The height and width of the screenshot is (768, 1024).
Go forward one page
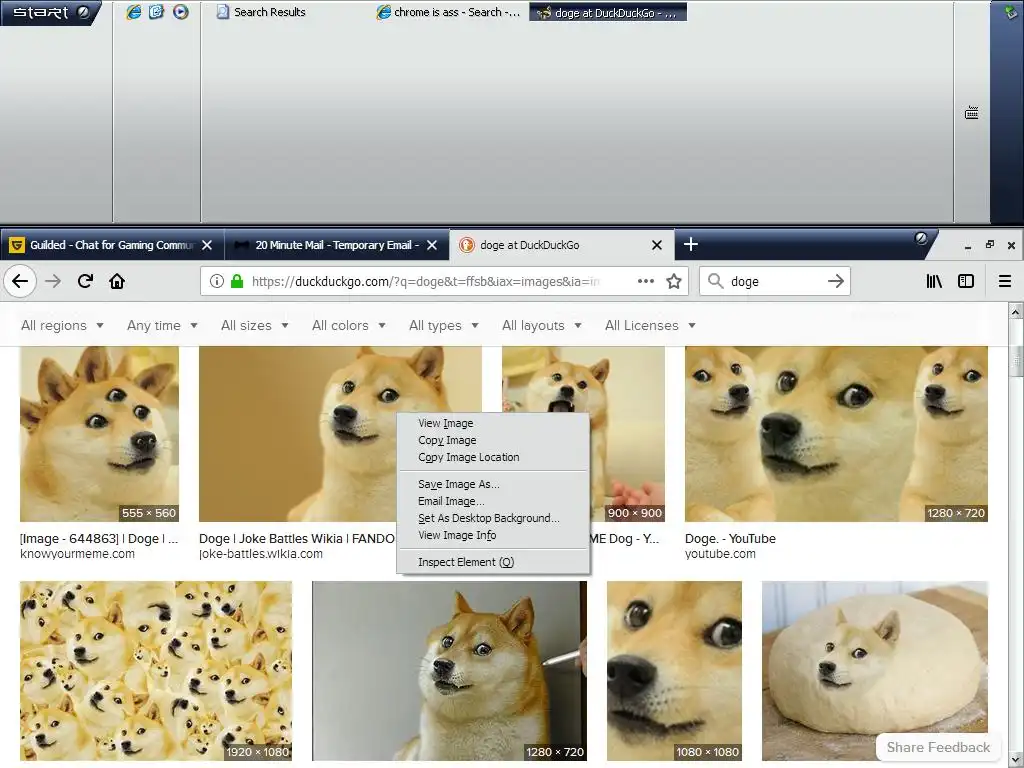pos(53,281)
